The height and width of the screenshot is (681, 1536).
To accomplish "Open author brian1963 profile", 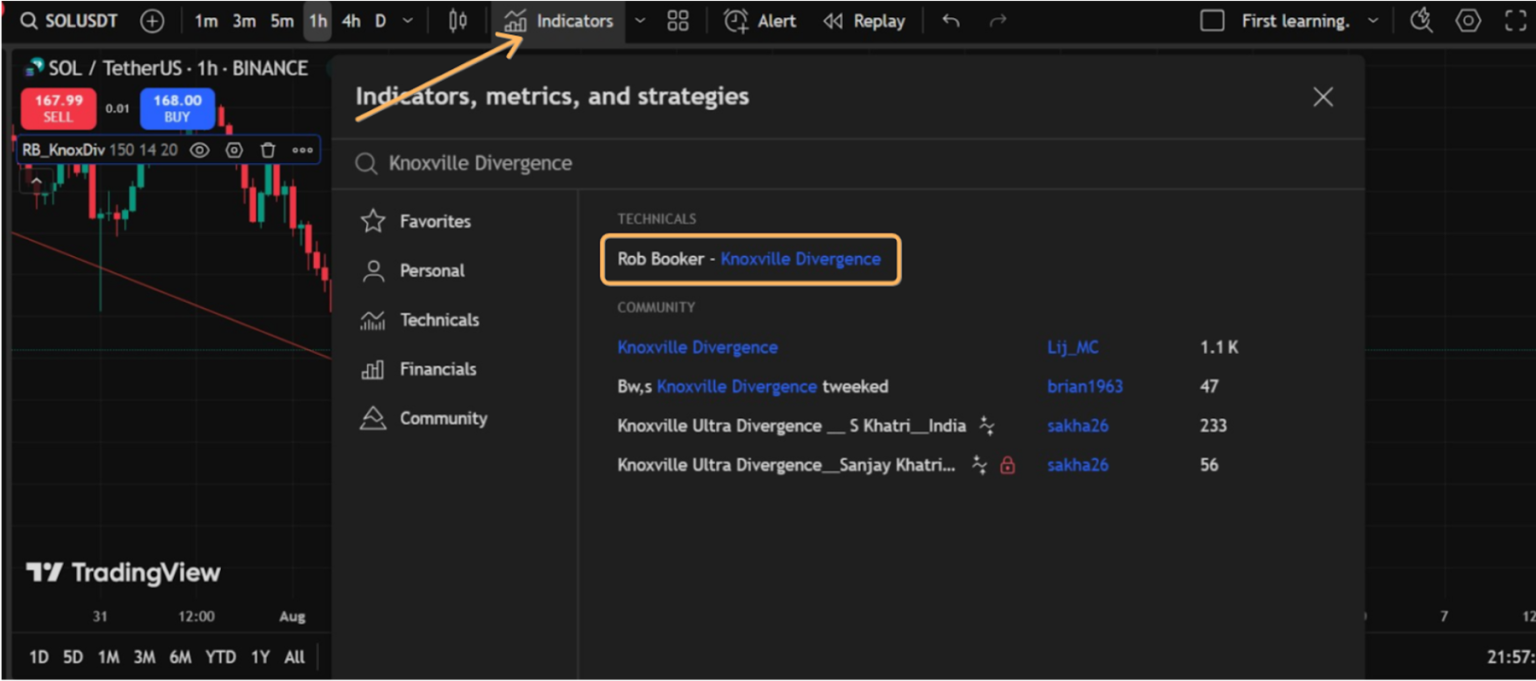I will click(x=1084, y=386).
